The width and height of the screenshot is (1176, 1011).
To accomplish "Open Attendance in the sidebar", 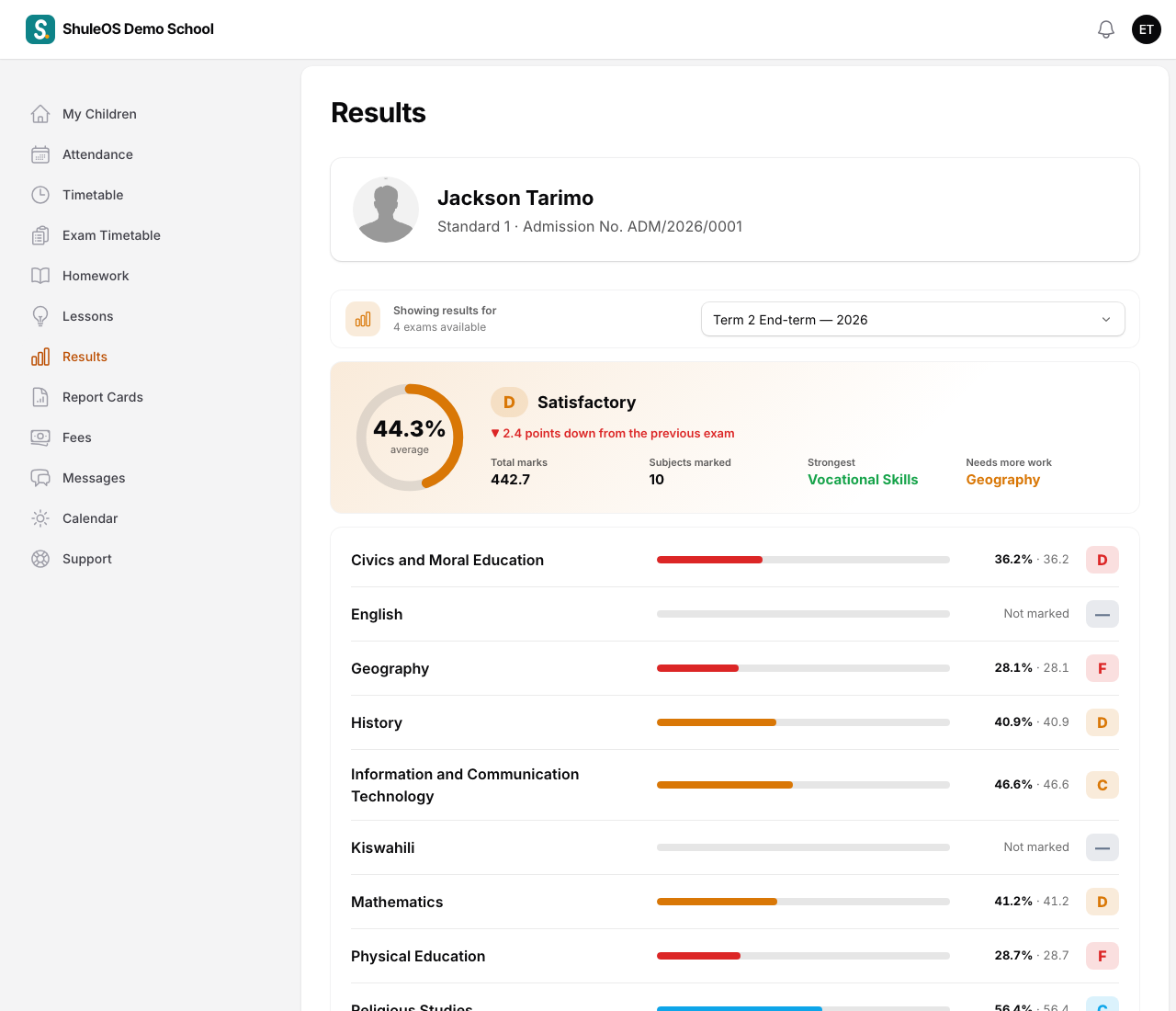I will point(97,154).
